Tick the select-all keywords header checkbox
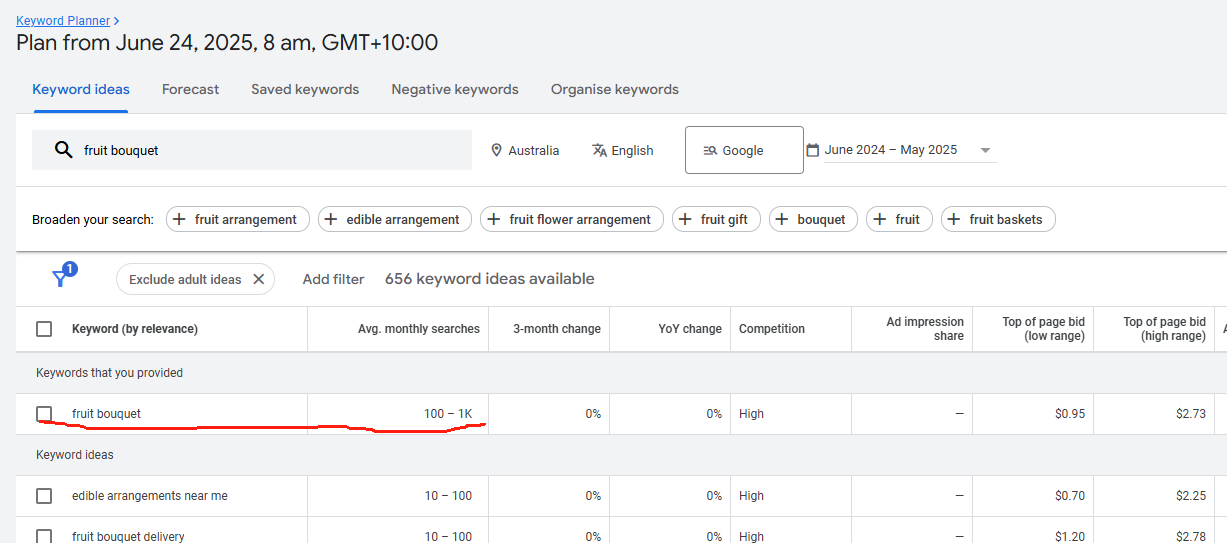Image resolution: width=1227 pixels, height=543 pixels. click(x=44, y=329)
